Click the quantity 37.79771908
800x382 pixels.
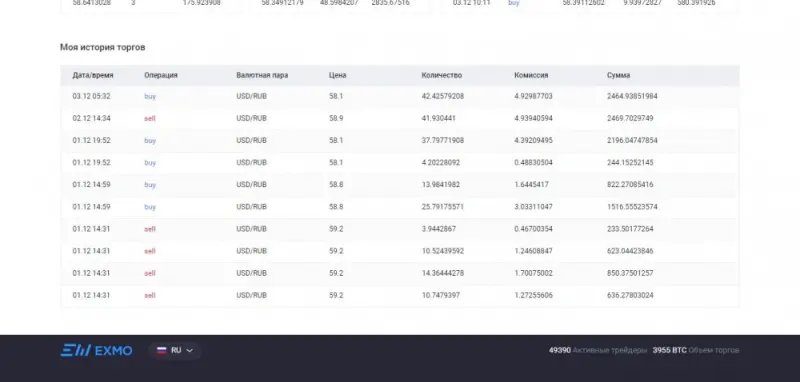click(x=443, y=141)
